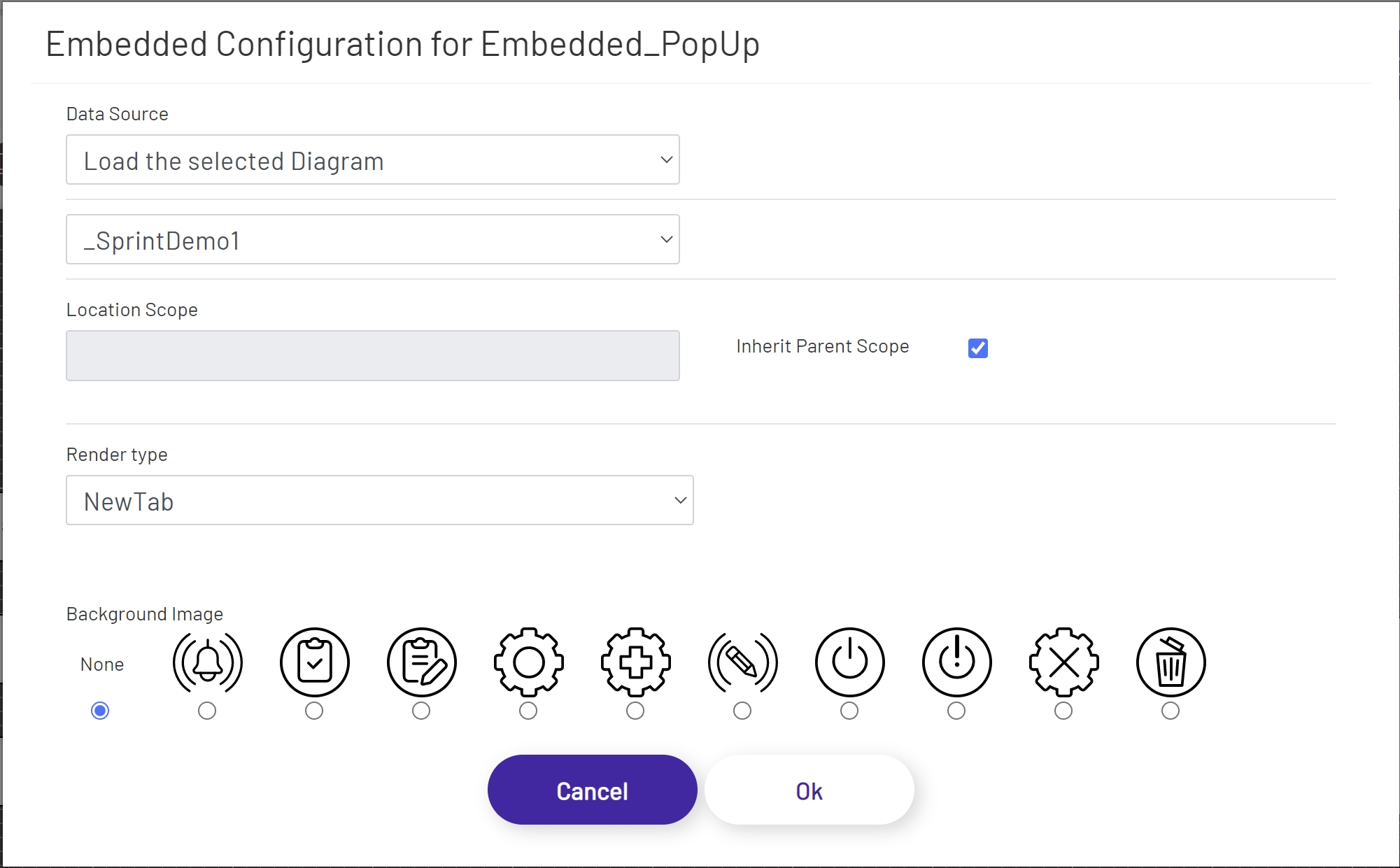Click the Ok button

[x=808, y=790]
